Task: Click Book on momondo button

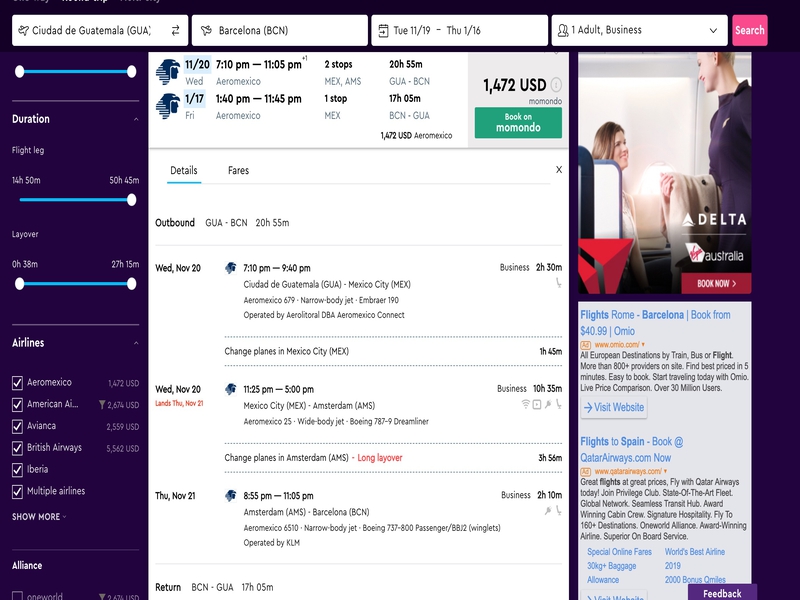Action: [518, 122]
